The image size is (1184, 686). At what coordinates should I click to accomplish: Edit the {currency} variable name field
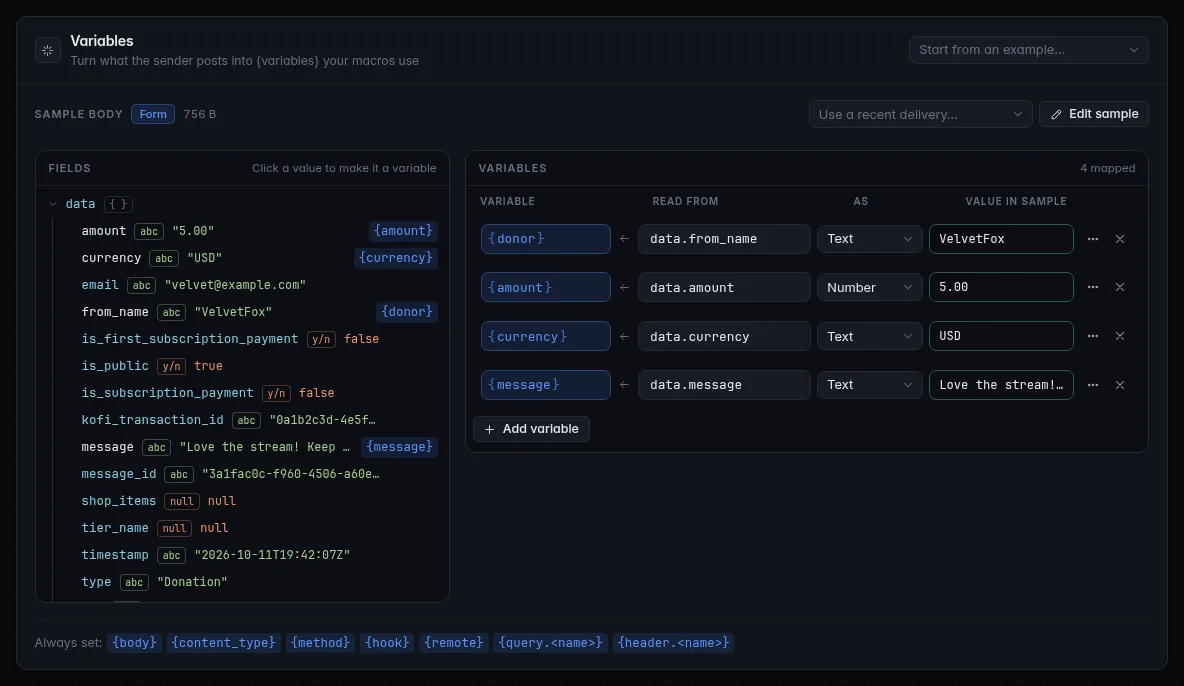[545, 336]
